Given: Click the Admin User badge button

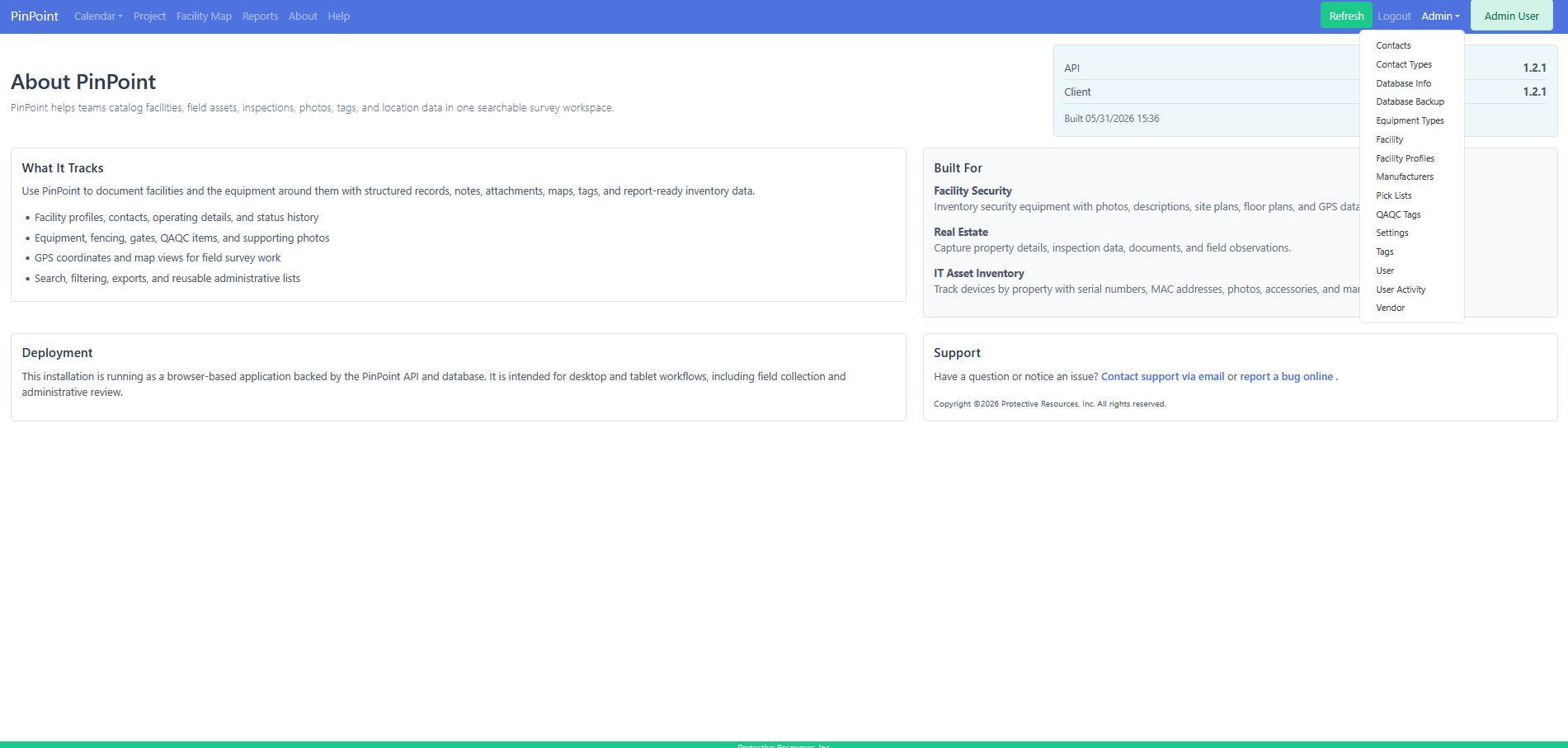Looking at the screenshot, I should coord(1511,16).
